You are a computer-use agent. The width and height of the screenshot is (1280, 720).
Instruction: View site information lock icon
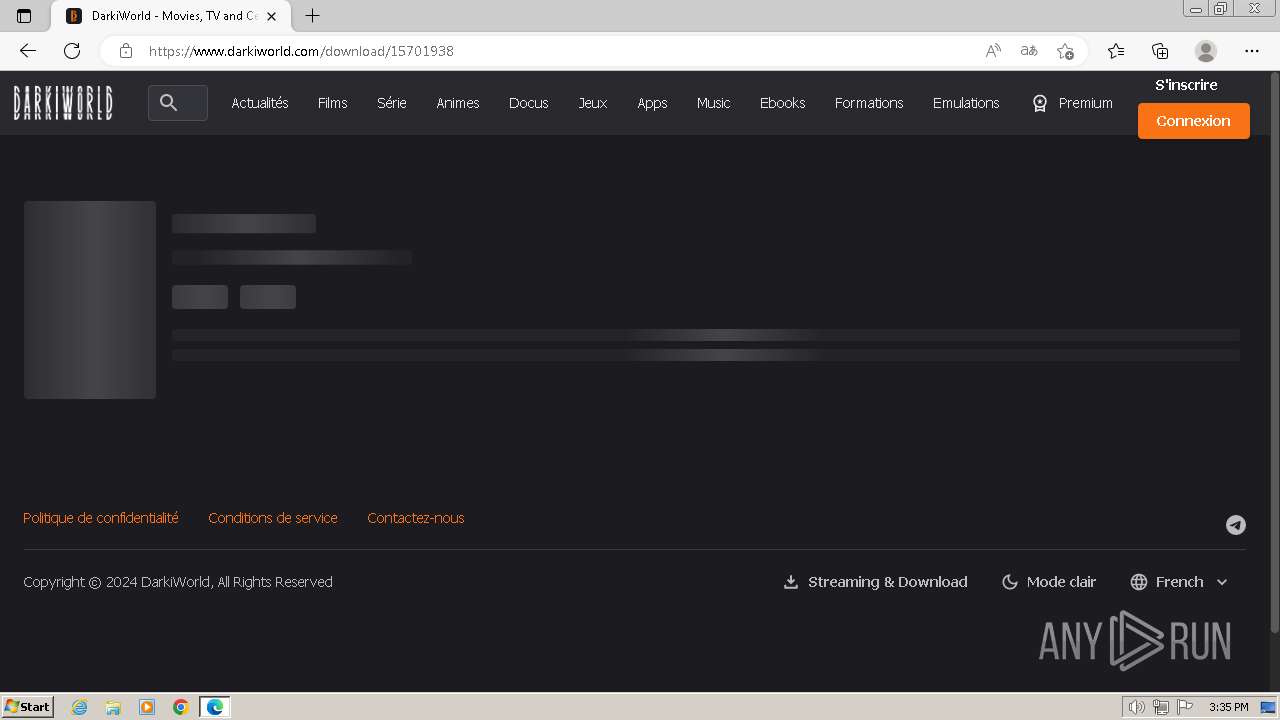[126, 51]
